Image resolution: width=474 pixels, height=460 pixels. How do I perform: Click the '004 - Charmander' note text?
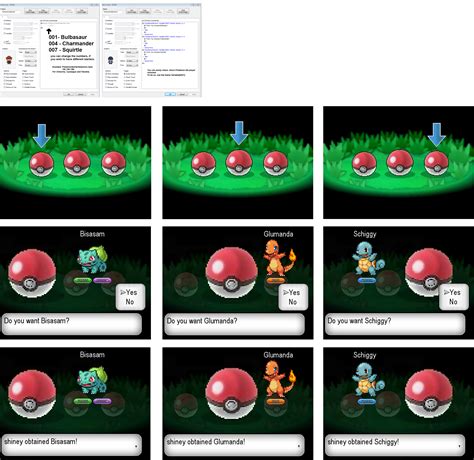[71, 43]
